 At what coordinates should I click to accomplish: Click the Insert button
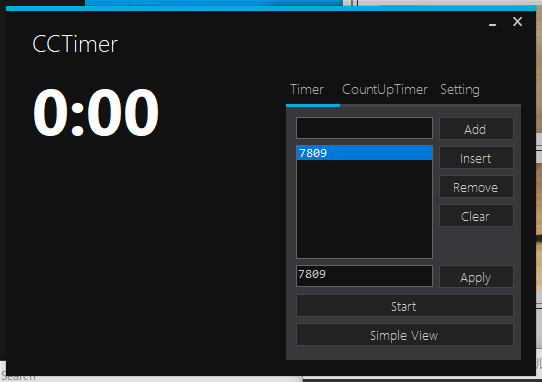(x=476, y=158)
